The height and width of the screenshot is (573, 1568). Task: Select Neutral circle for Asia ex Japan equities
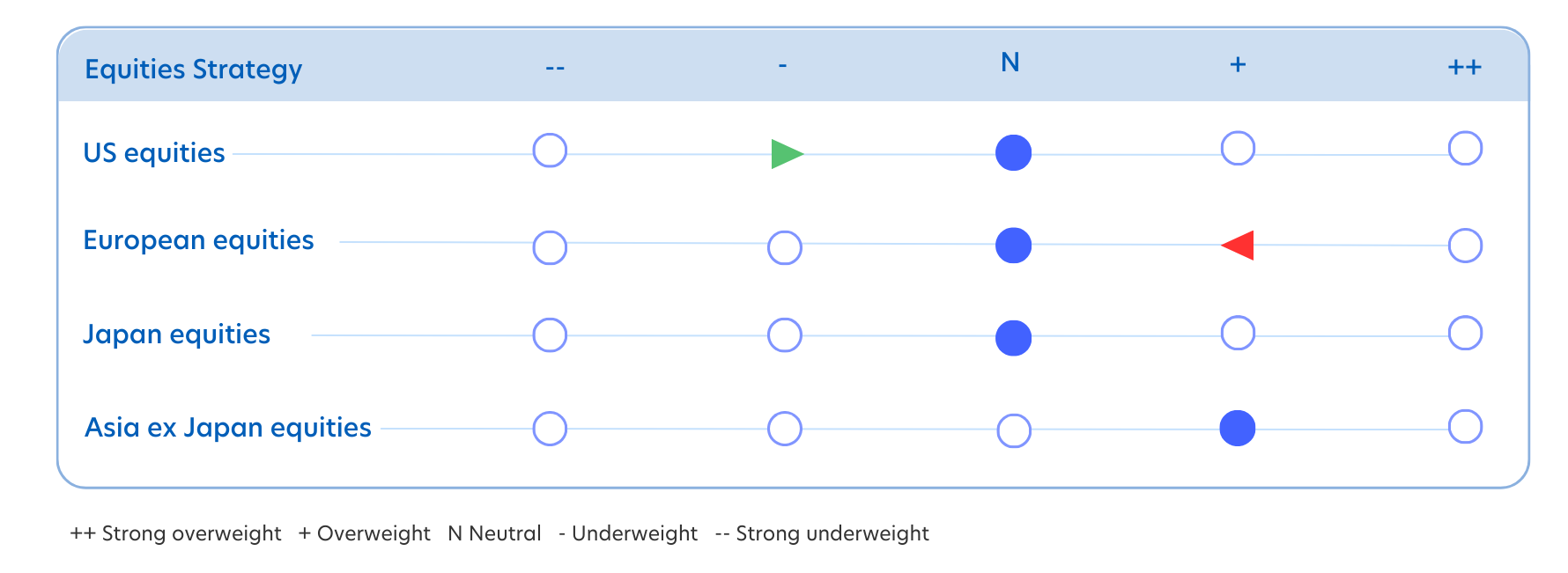1013,431
